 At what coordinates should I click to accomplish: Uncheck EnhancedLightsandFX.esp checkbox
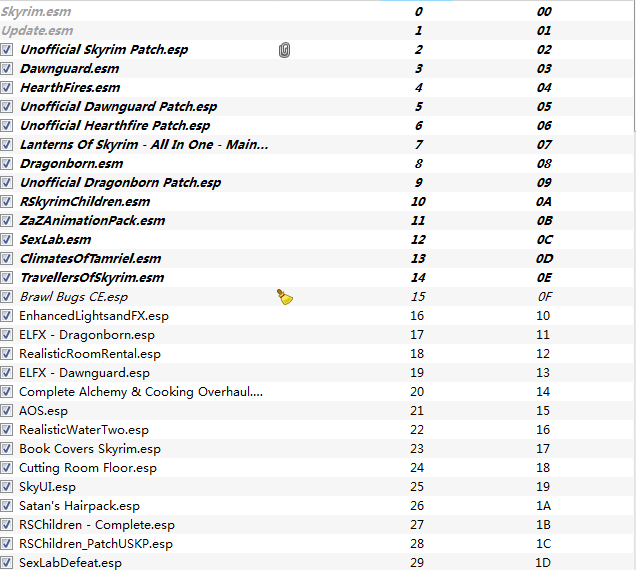tap(6, 316)
